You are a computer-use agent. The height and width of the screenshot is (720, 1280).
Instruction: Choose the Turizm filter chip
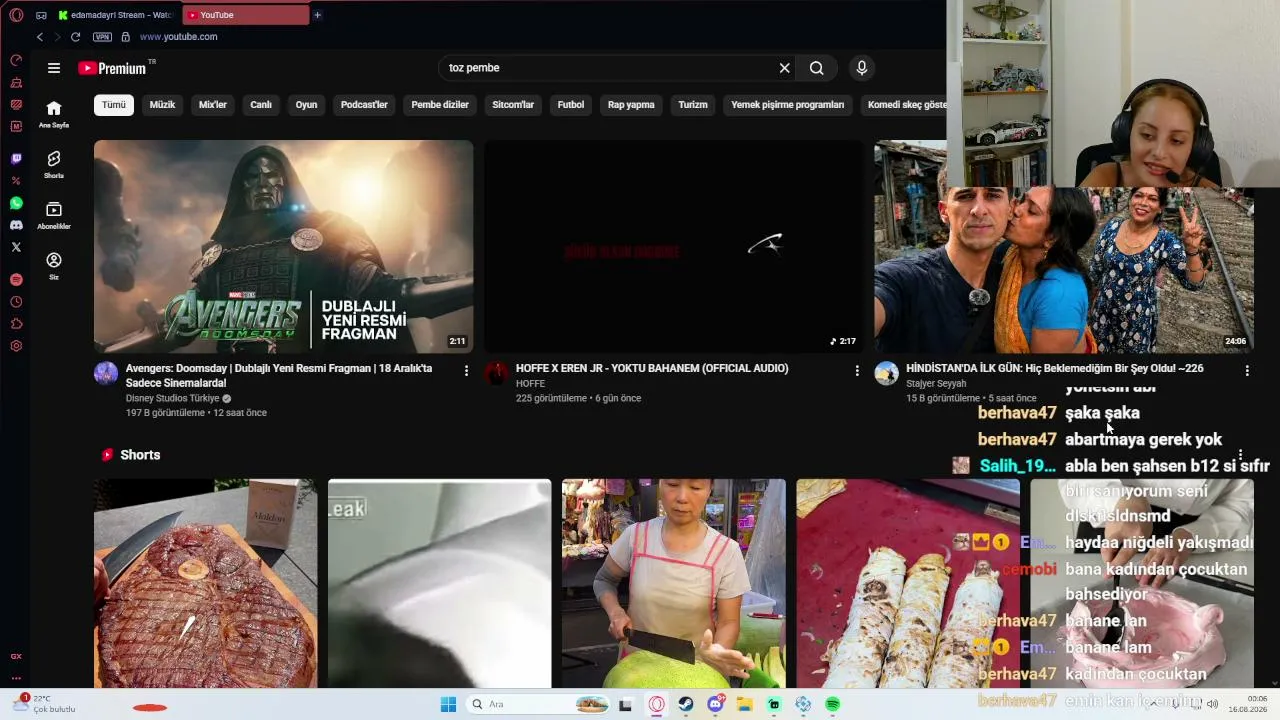[x=693, y=105]
